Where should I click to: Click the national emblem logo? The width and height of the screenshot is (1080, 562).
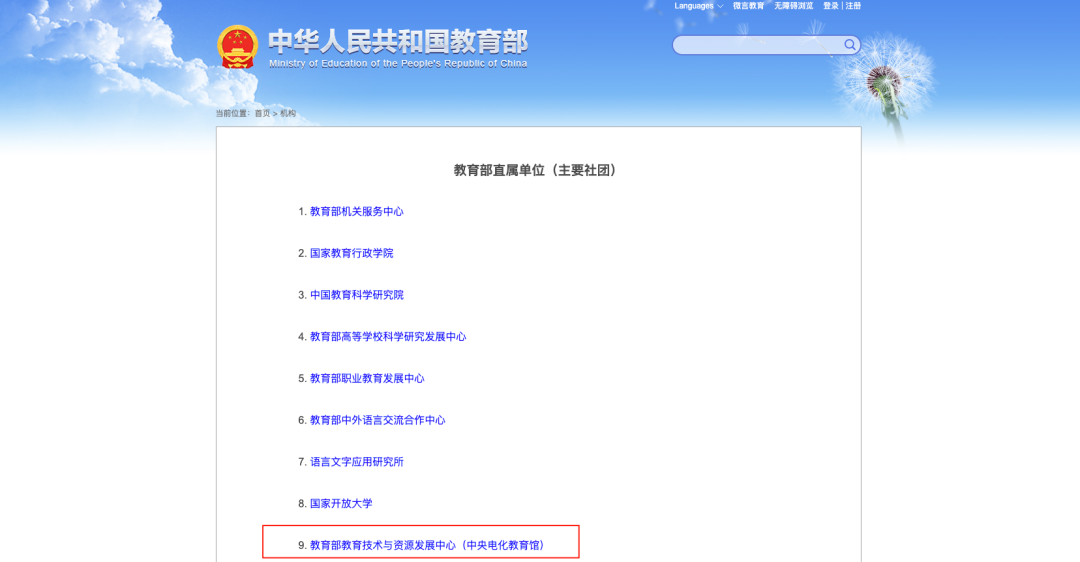[x=238, y=47]
